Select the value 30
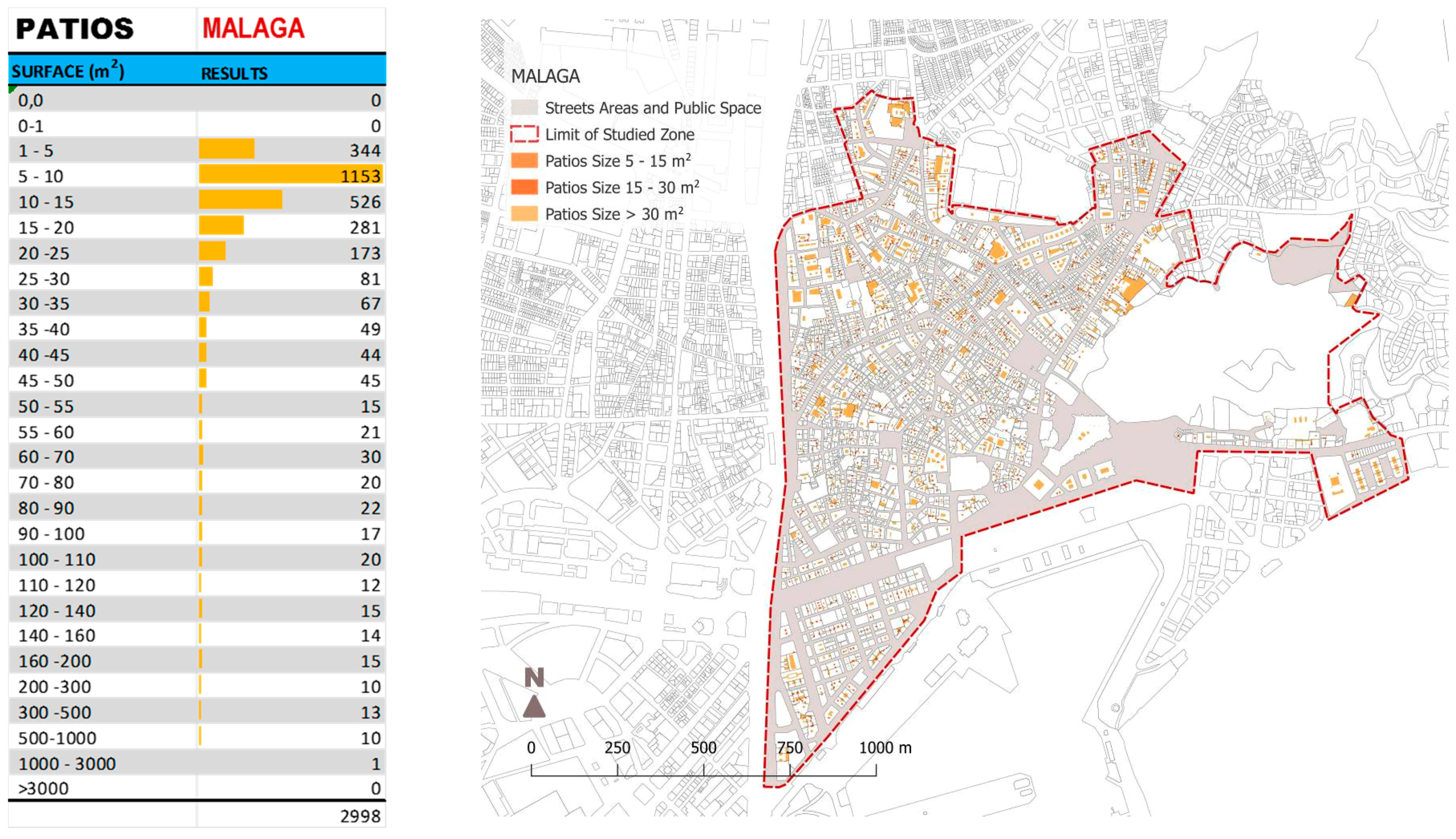Viewport: 1456px width, 839px height. [370, 457]
